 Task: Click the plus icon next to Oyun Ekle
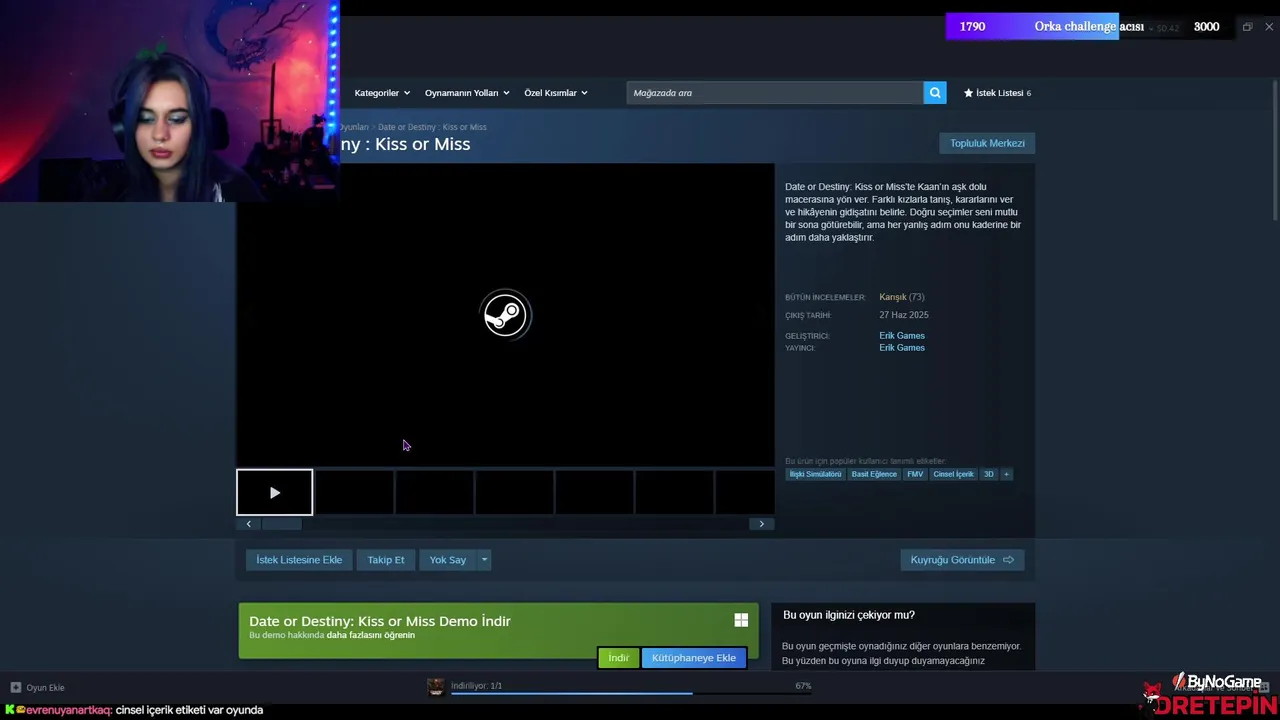[x=16, y=687]
